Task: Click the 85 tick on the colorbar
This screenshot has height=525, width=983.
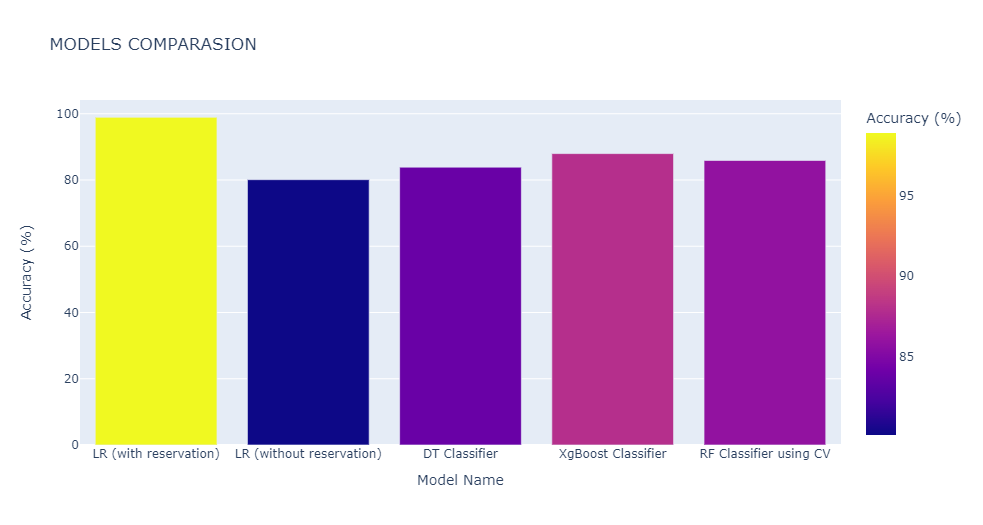Action: pos(906,357)
